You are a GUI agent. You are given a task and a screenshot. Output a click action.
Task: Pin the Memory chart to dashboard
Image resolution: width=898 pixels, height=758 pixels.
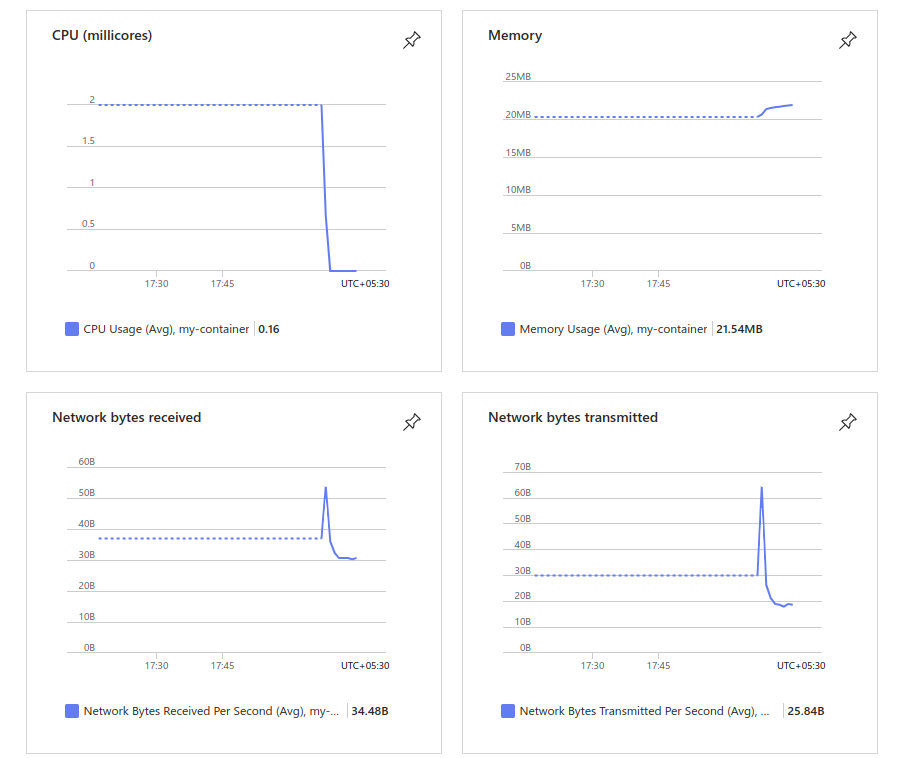click(x=847, y=40)
